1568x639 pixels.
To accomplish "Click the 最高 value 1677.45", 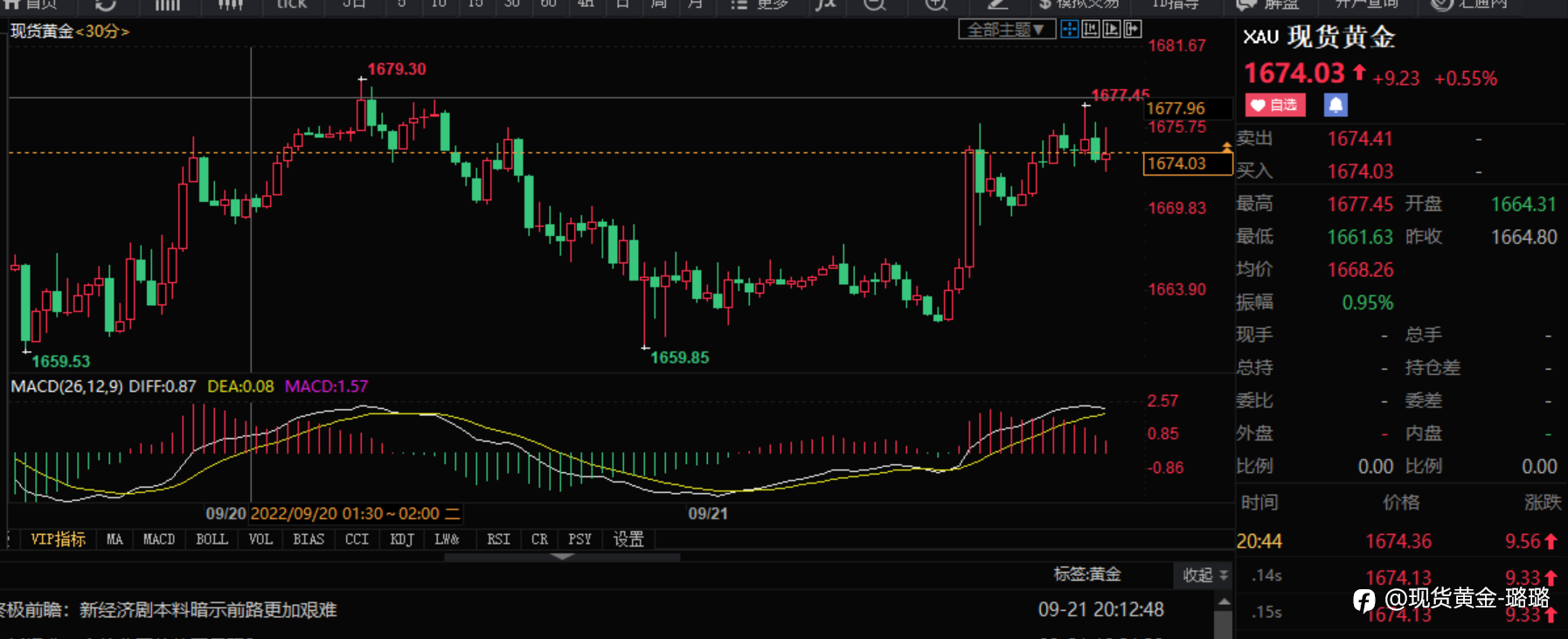I will (x=1360, y=205).
